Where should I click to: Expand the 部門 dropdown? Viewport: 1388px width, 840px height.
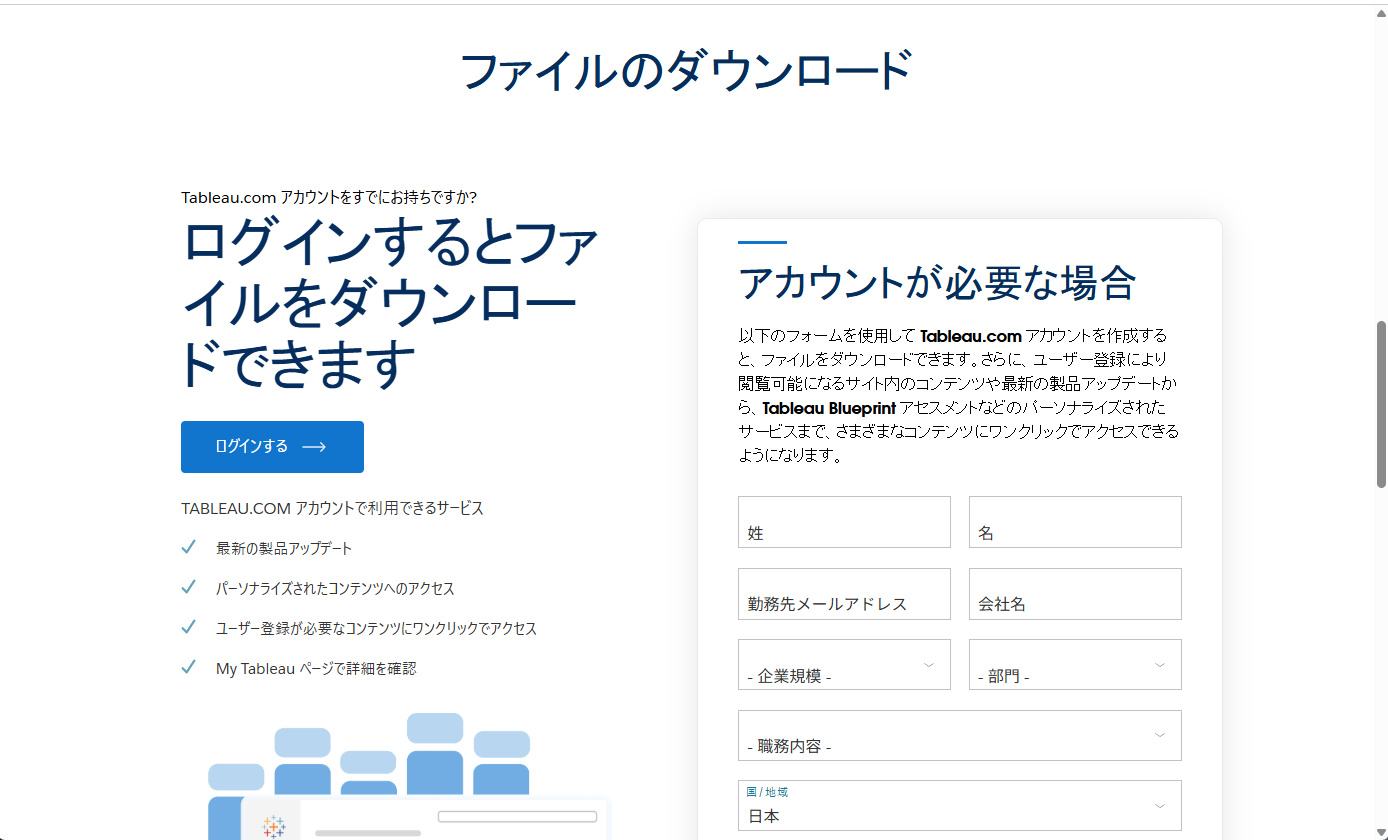coord(1075,665)
